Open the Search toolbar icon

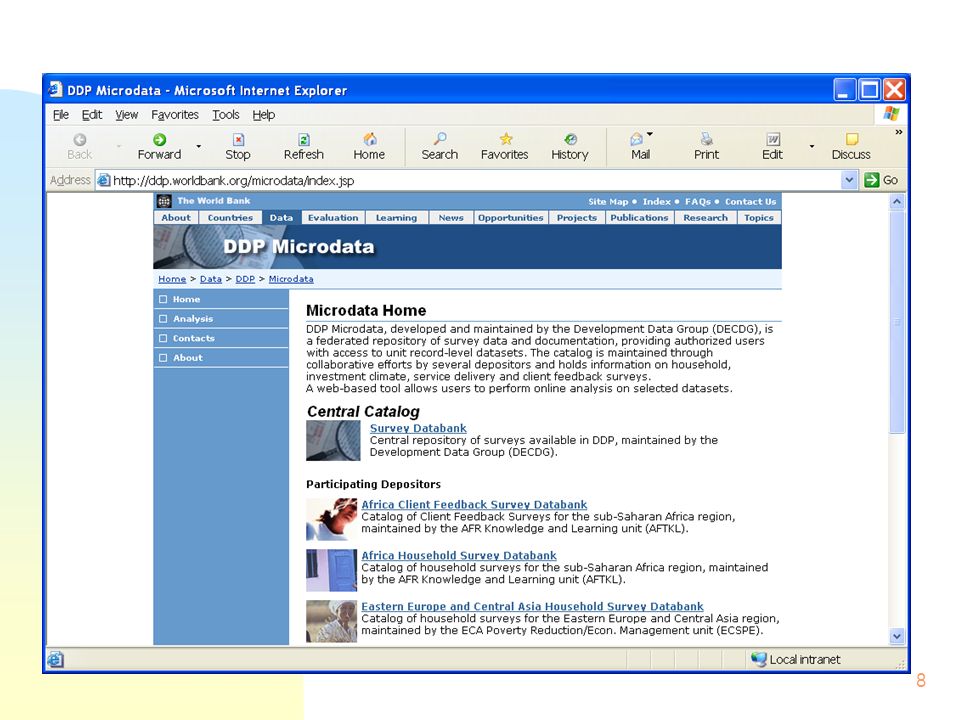[440, 139]
